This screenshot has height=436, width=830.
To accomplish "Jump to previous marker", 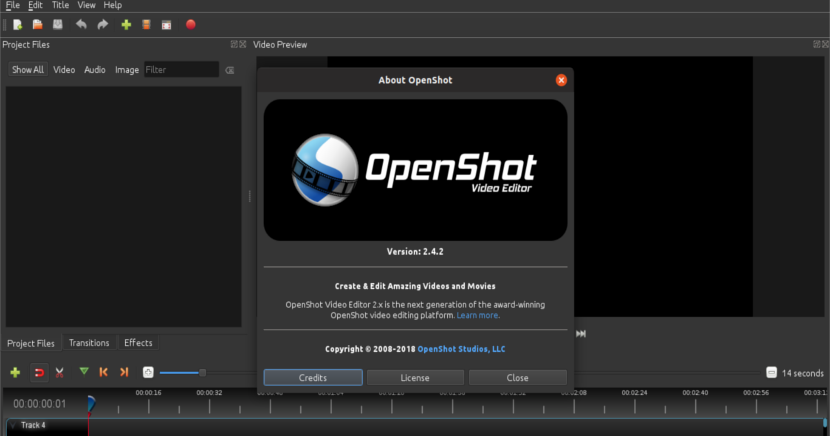I will click(x=104, y=373).
